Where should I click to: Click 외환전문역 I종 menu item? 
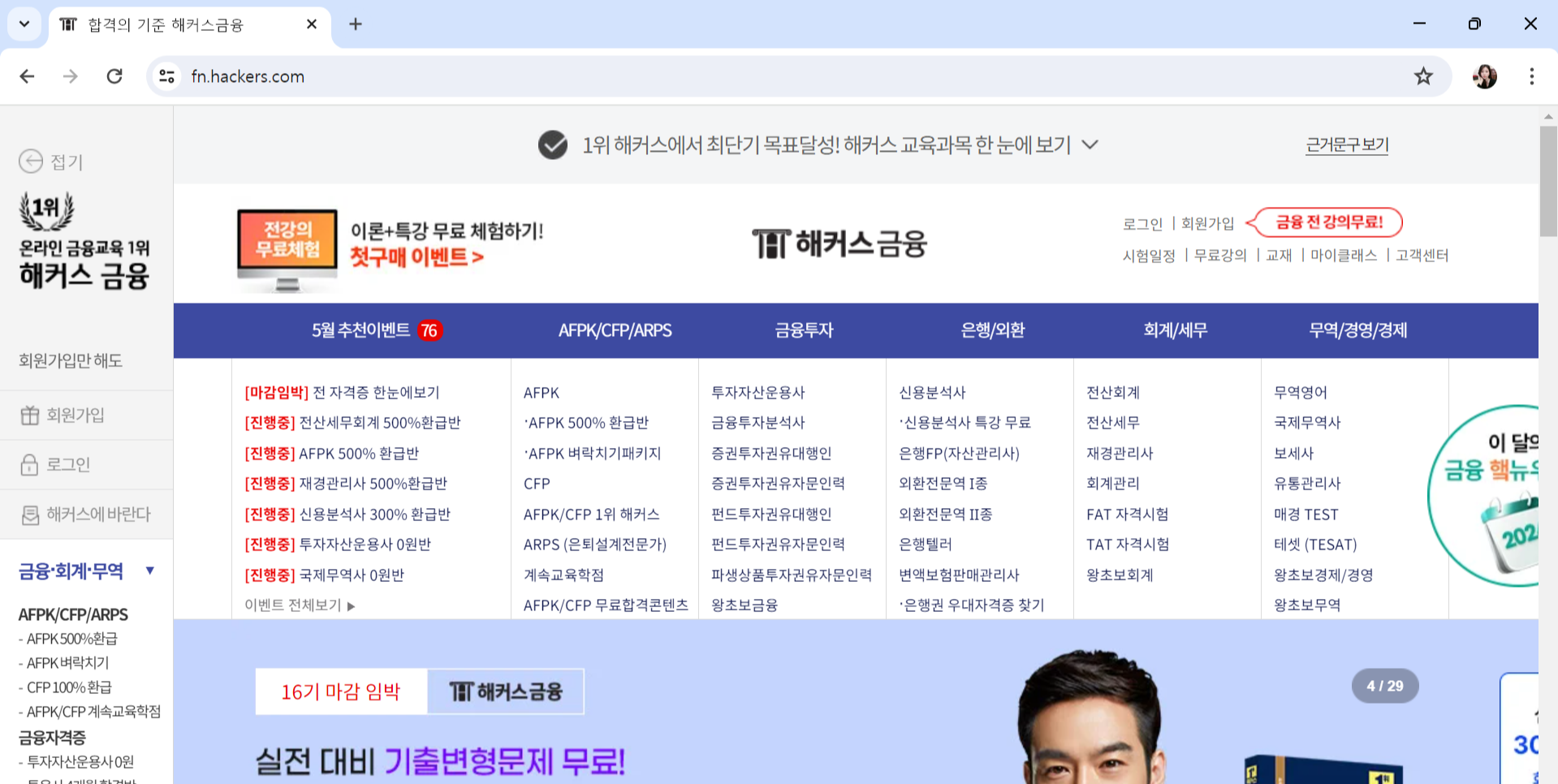tap(943, 484)
